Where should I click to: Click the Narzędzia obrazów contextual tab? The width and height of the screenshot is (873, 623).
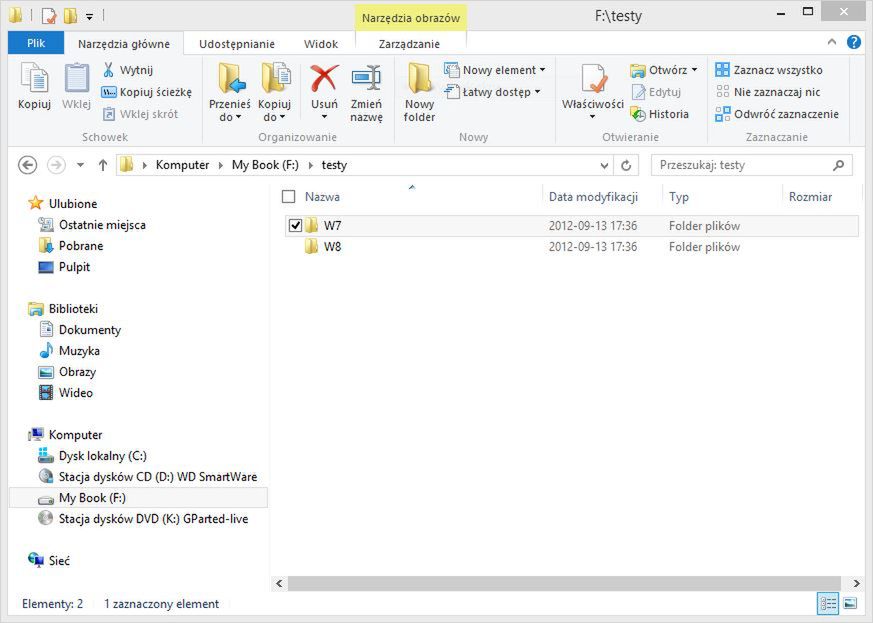click(411, 18)
